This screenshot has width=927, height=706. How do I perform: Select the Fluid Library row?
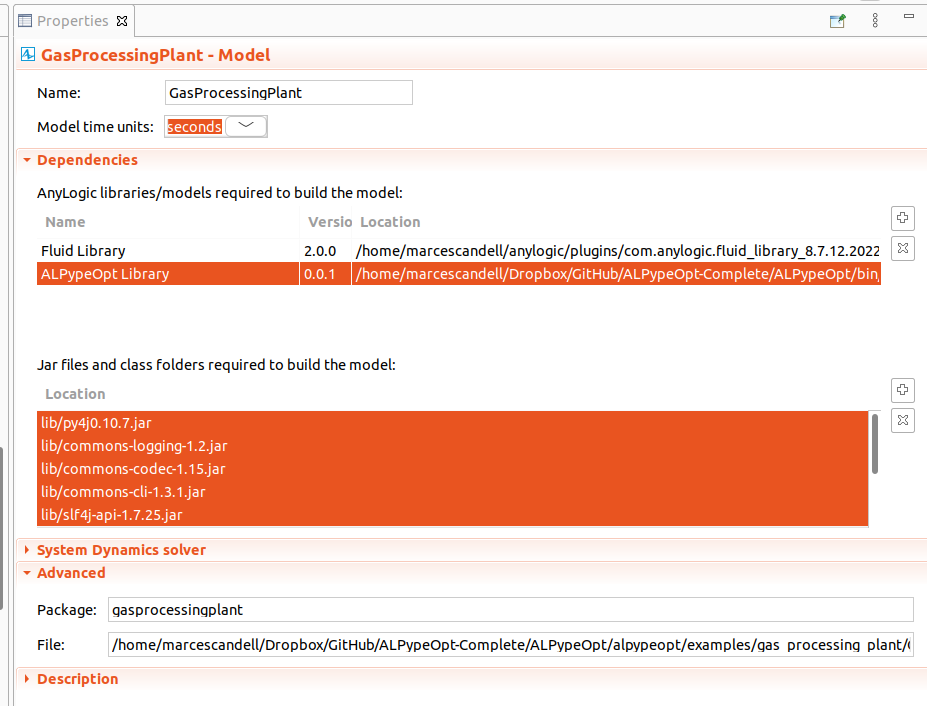[459, 251]
